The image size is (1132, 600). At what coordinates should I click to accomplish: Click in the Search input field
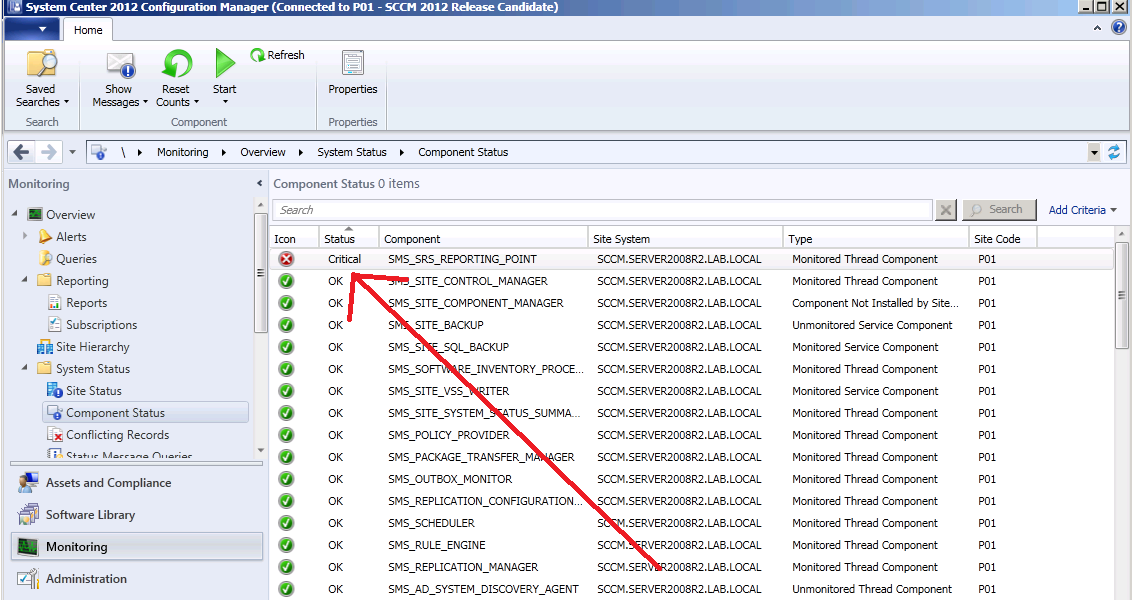point(603,210)
